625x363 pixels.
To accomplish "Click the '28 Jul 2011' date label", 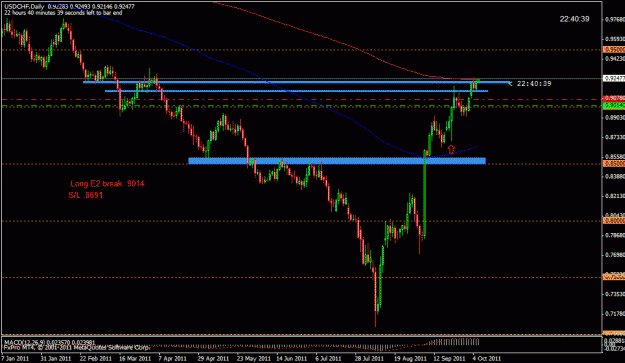I will (369, 358).
